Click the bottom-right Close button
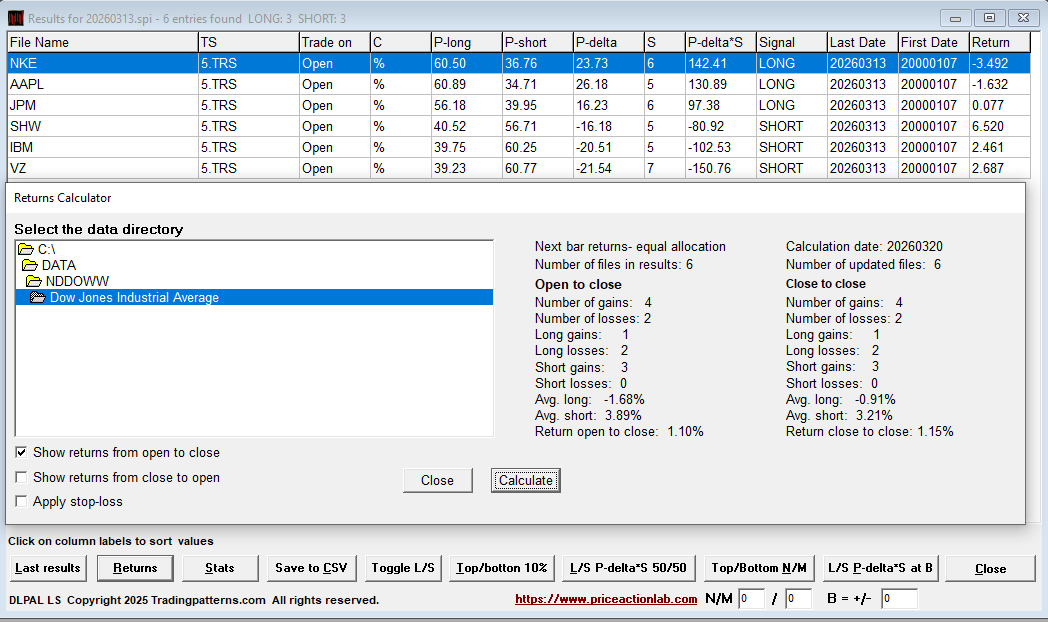Viewport: 1048px width, 622px height. [991, 569]
